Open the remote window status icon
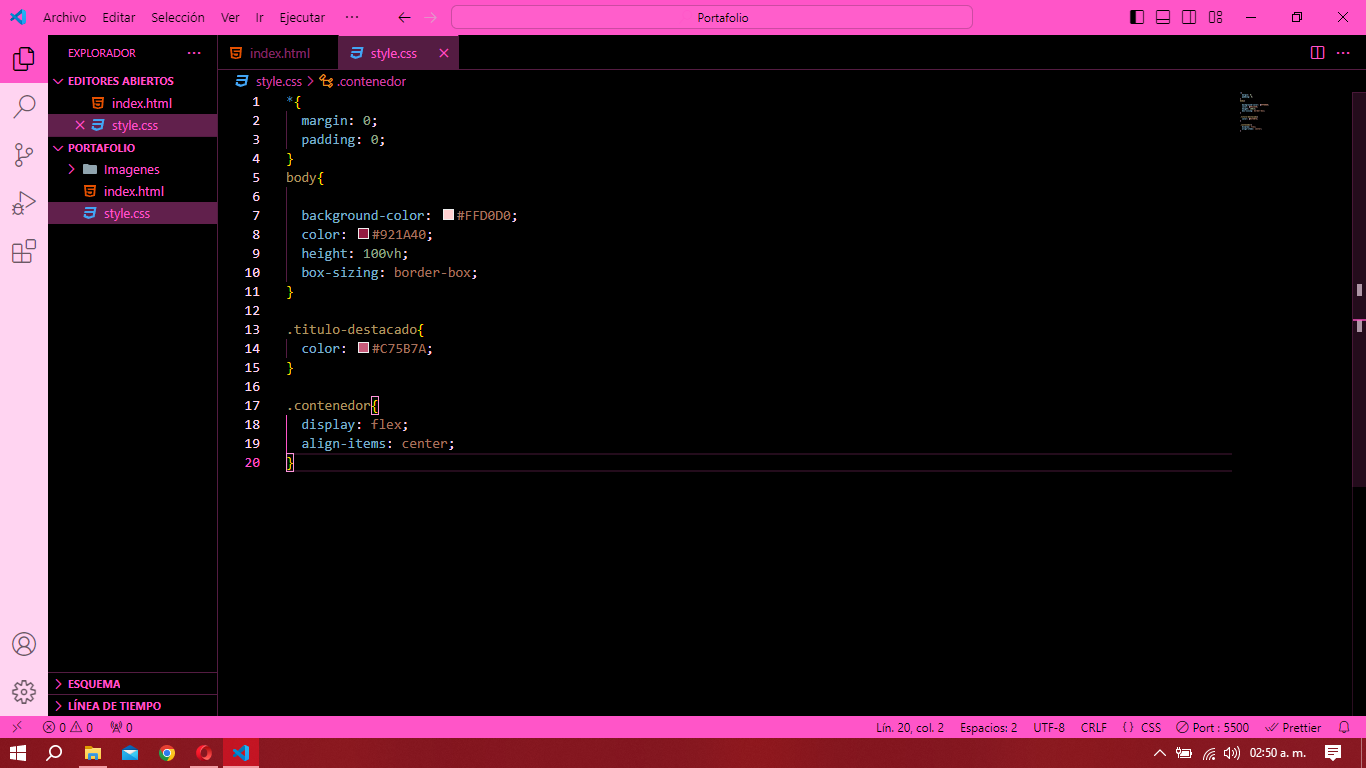This screenshot has width=1366, height=768. point(17,727)
